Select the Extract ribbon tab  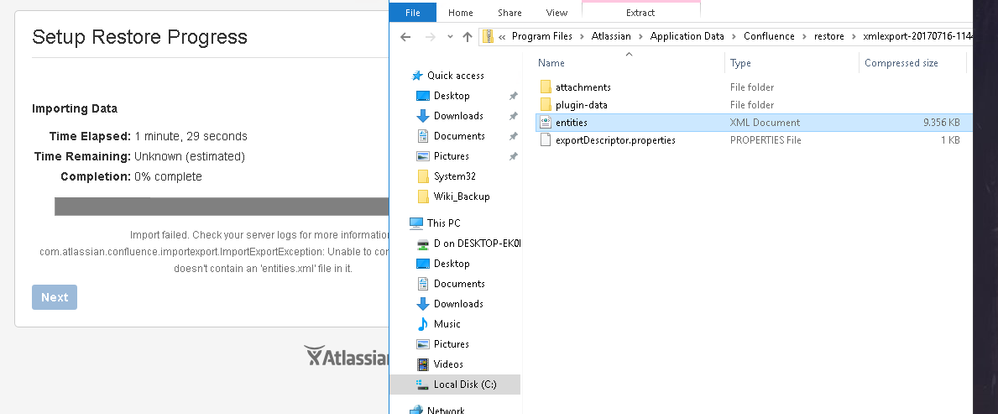(641, 12)
